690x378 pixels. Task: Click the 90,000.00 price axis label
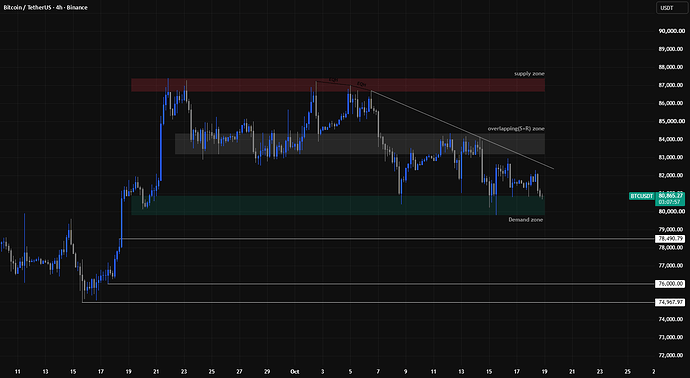[672, 31]
